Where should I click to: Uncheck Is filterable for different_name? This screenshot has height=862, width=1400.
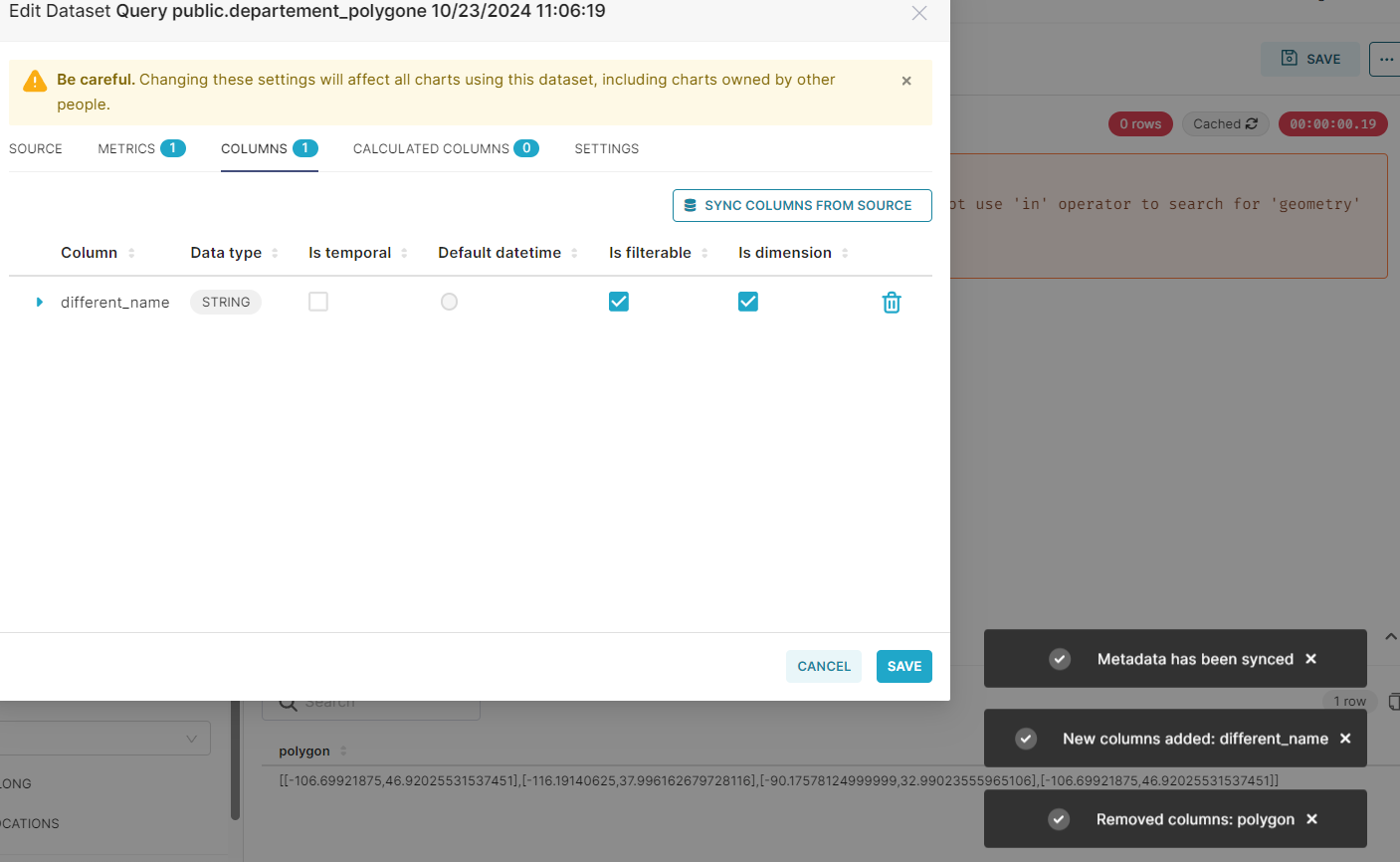pyautogui.click(x=619, y=302)
